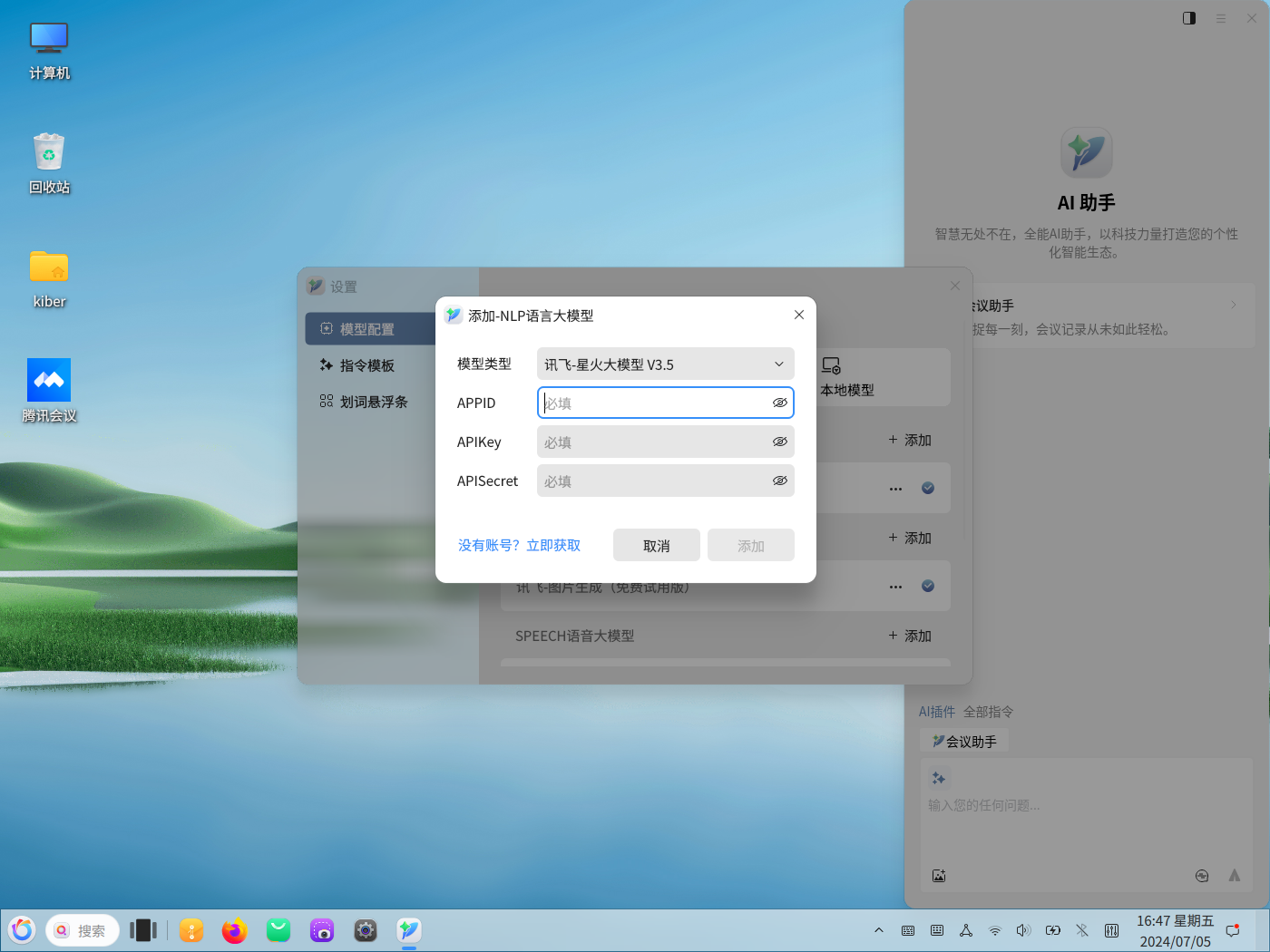The height and width of the screenshot is (952, 1270).
Task: Open the kiber folder on desktop
Action: [x=49, y=279]
